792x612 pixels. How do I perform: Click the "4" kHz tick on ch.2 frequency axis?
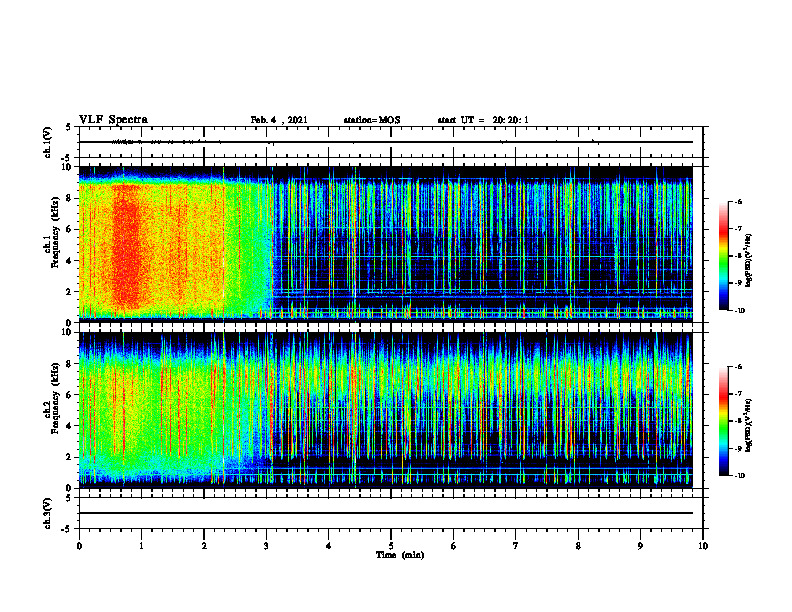71,426
